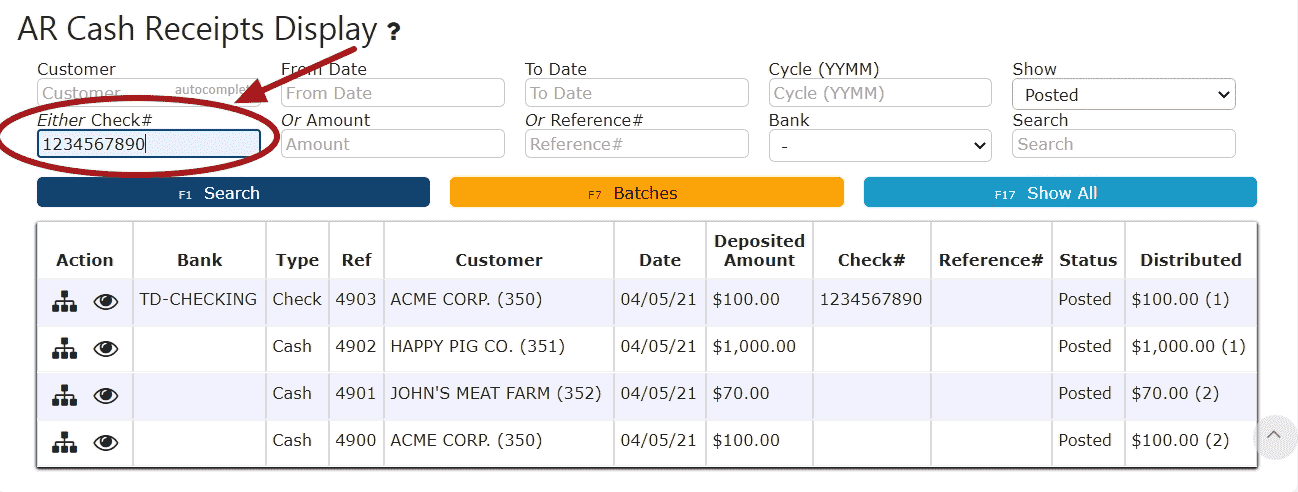Click the distribution tree icon for JOHN'S MEAT FARM
This screenshot has width=1298, height=492.
tap(65, 396)
